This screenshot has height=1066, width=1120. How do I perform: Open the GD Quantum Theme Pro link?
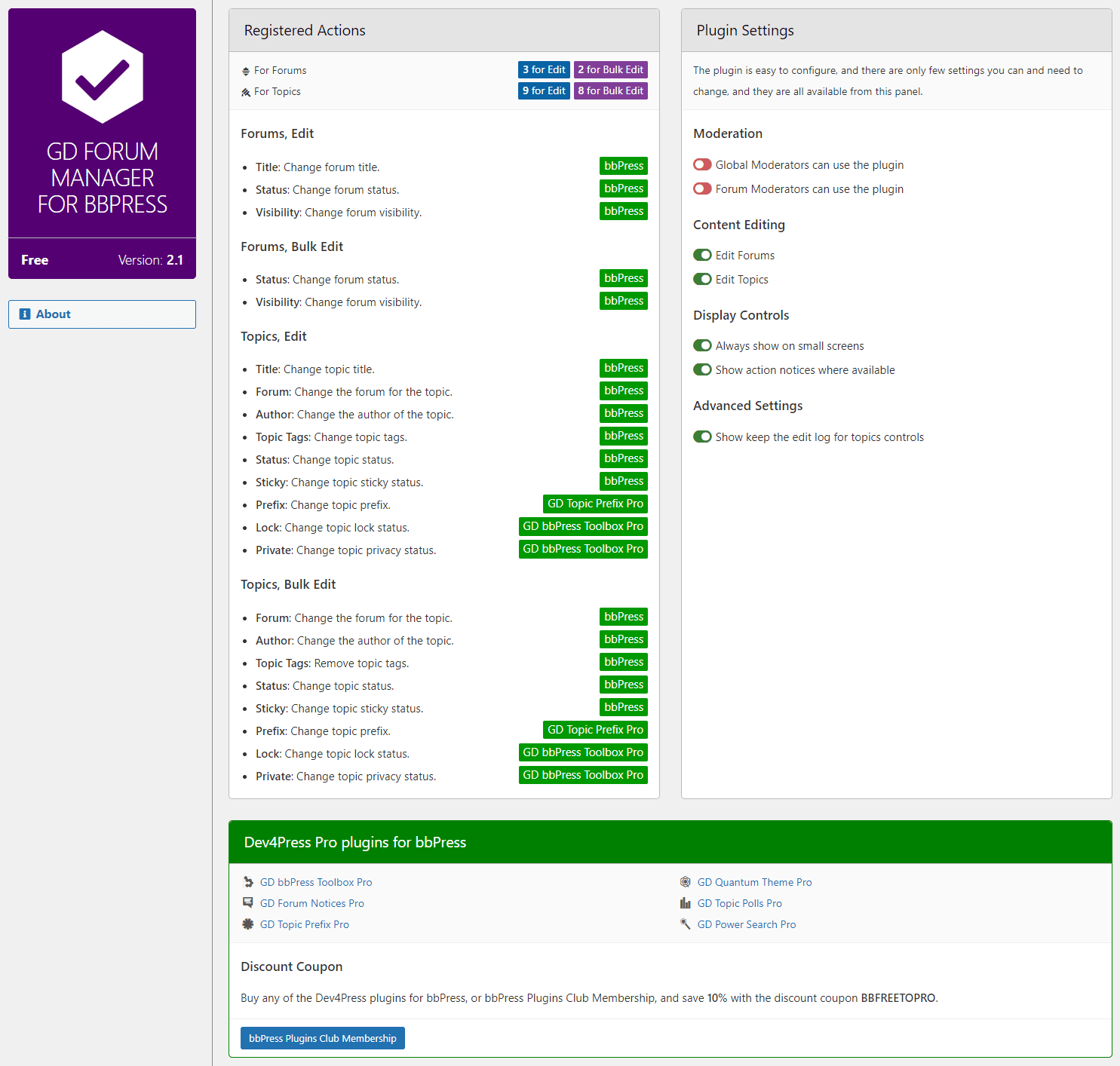coord(754,882)
